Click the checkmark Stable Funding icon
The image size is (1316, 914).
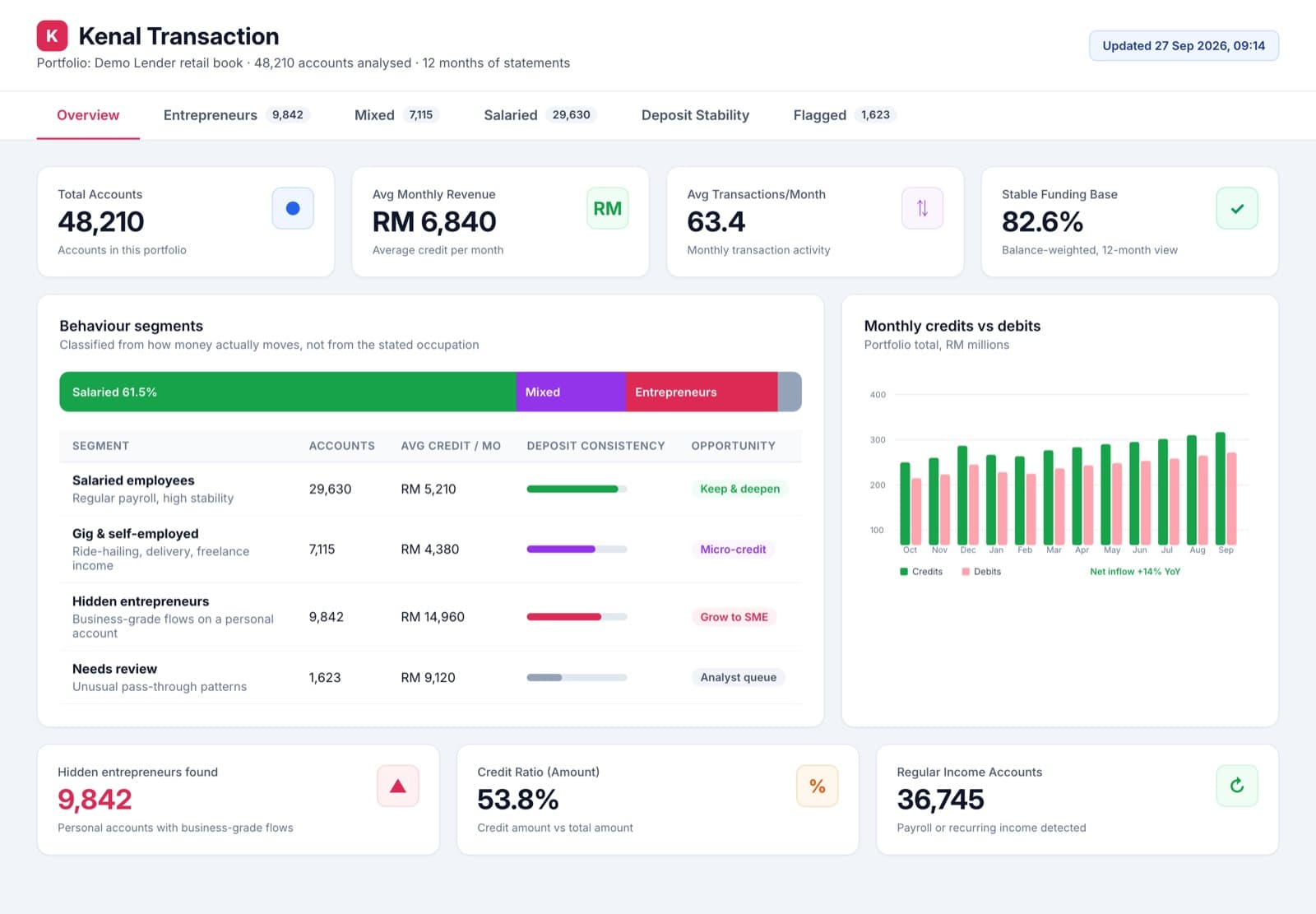(1237, 208)
